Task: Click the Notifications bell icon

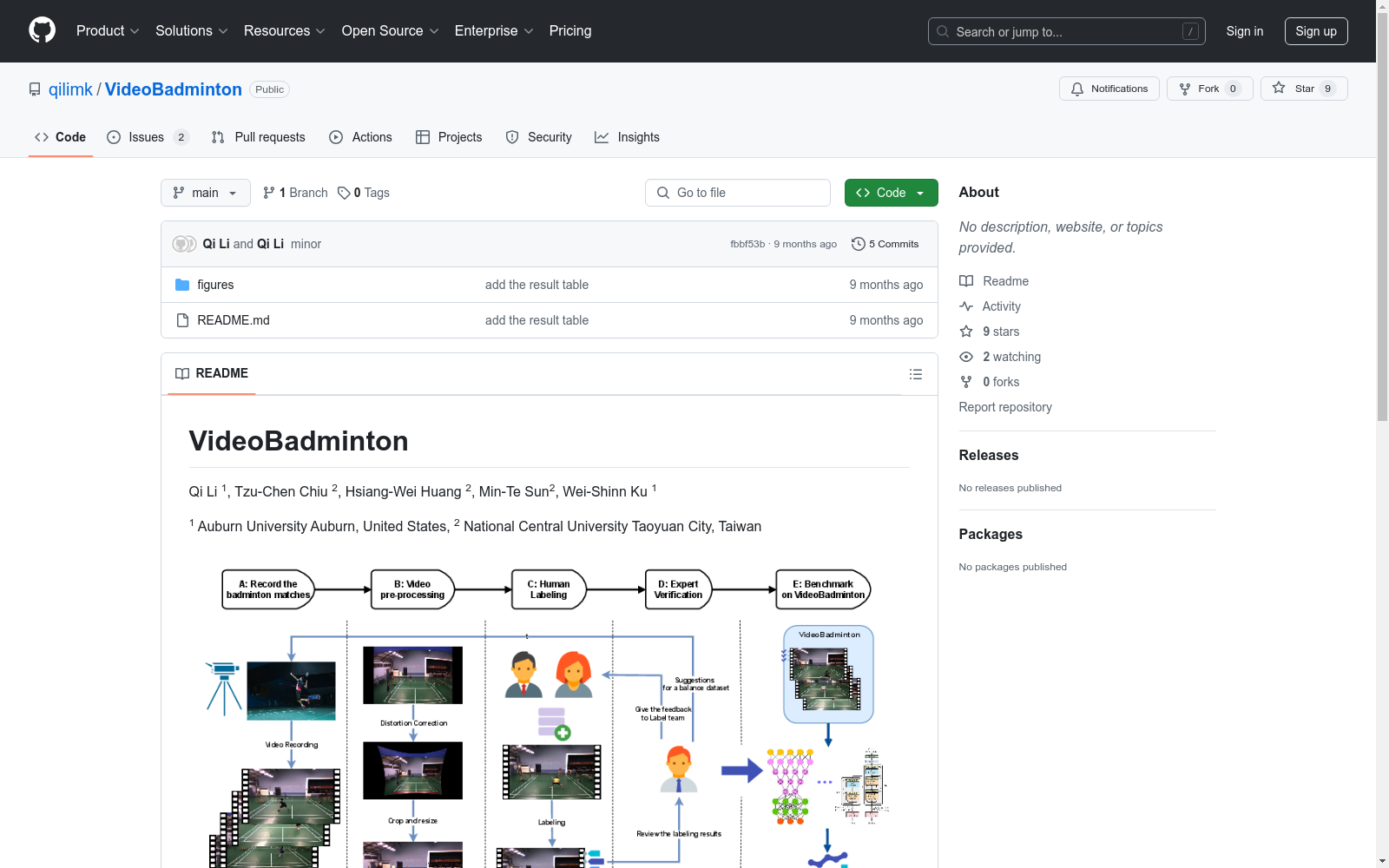Action: [x=1077, y=89]
